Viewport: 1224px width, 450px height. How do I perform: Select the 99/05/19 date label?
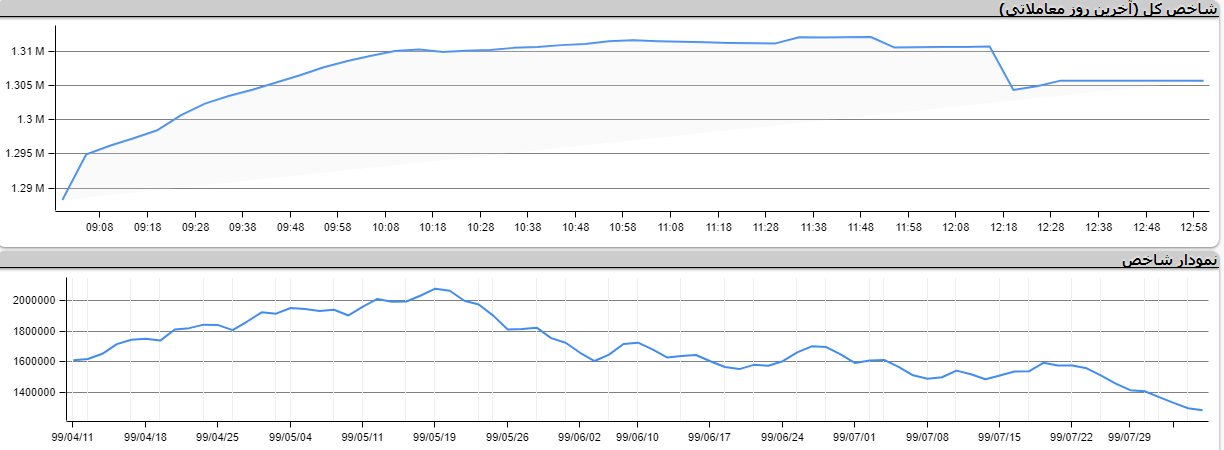[435, 437]
